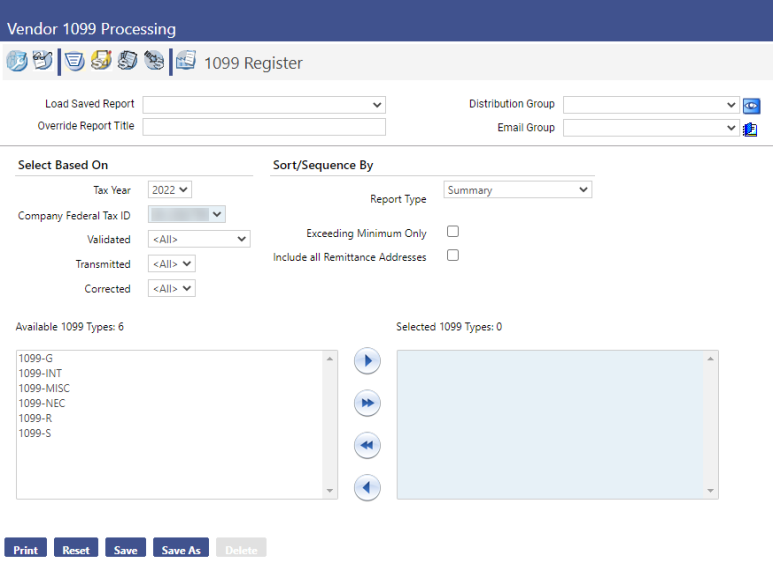This screenshot has height=563, width=773.
Task: Click the Override Report Title field
Action: tap(264, 127)
